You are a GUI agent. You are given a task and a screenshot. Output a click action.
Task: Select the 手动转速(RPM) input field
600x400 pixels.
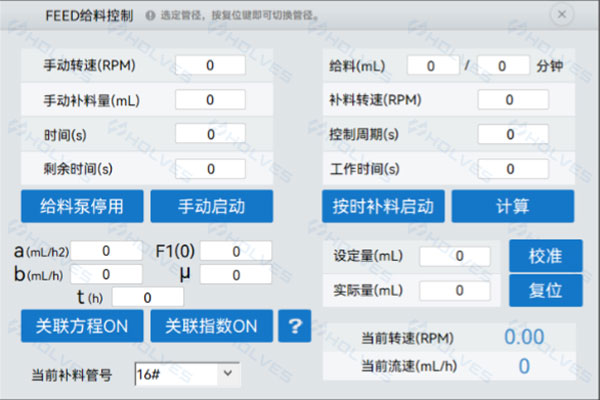click(x=210, y=65)
